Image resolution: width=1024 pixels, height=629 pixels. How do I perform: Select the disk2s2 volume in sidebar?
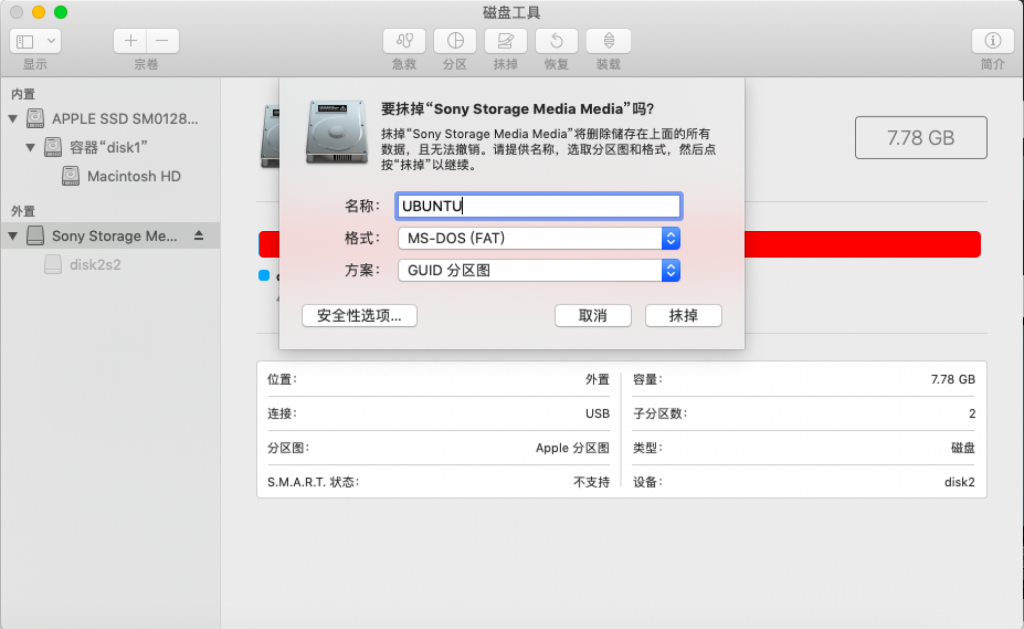click(x=95, y=265)
